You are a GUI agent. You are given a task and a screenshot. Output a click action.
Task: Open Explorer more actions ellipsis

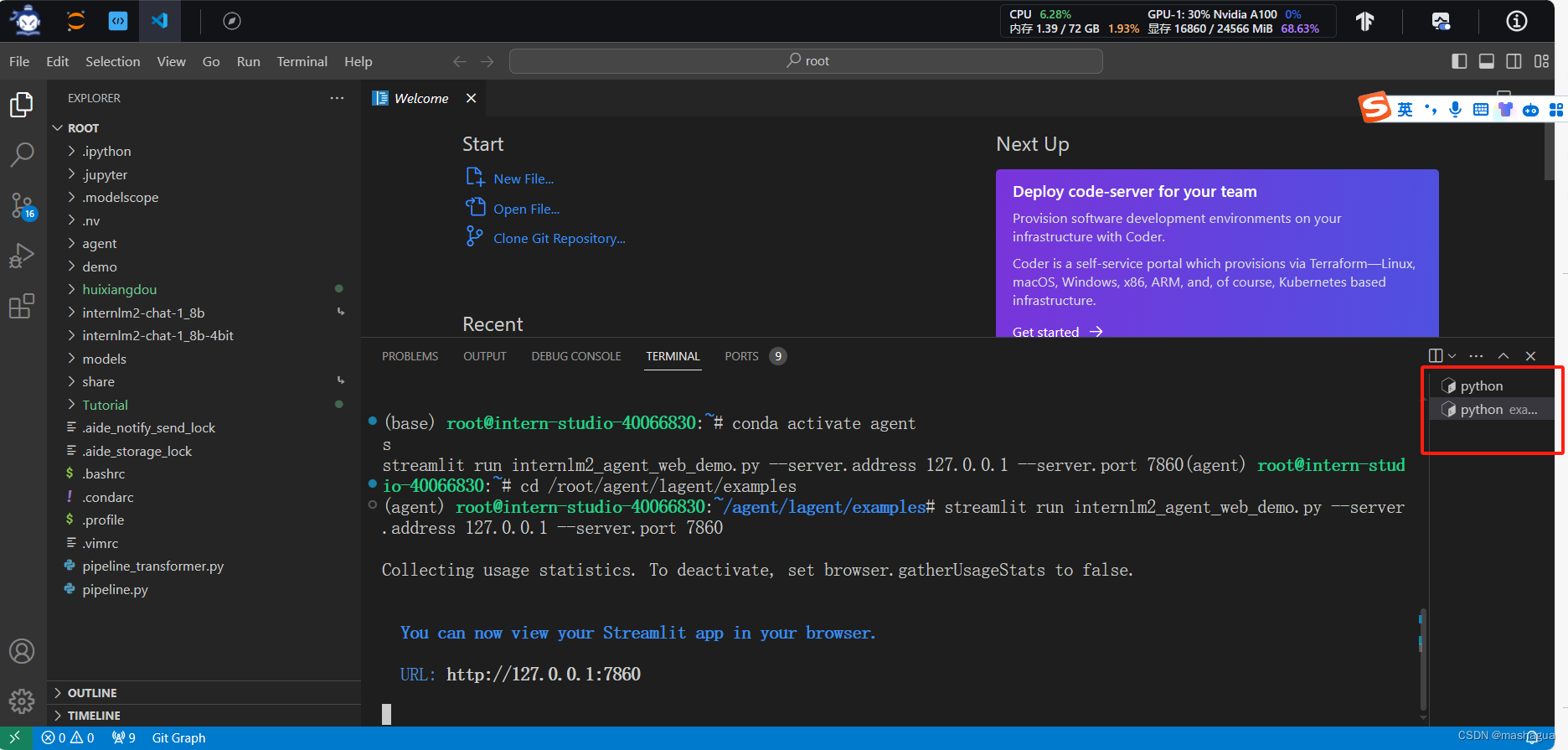[337, 98]
